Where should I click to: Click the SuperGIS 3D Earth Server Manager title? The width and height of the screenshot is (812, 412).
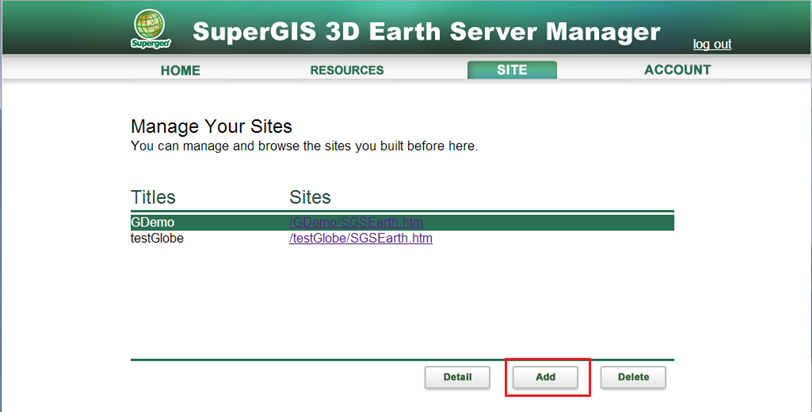point(426,32)
